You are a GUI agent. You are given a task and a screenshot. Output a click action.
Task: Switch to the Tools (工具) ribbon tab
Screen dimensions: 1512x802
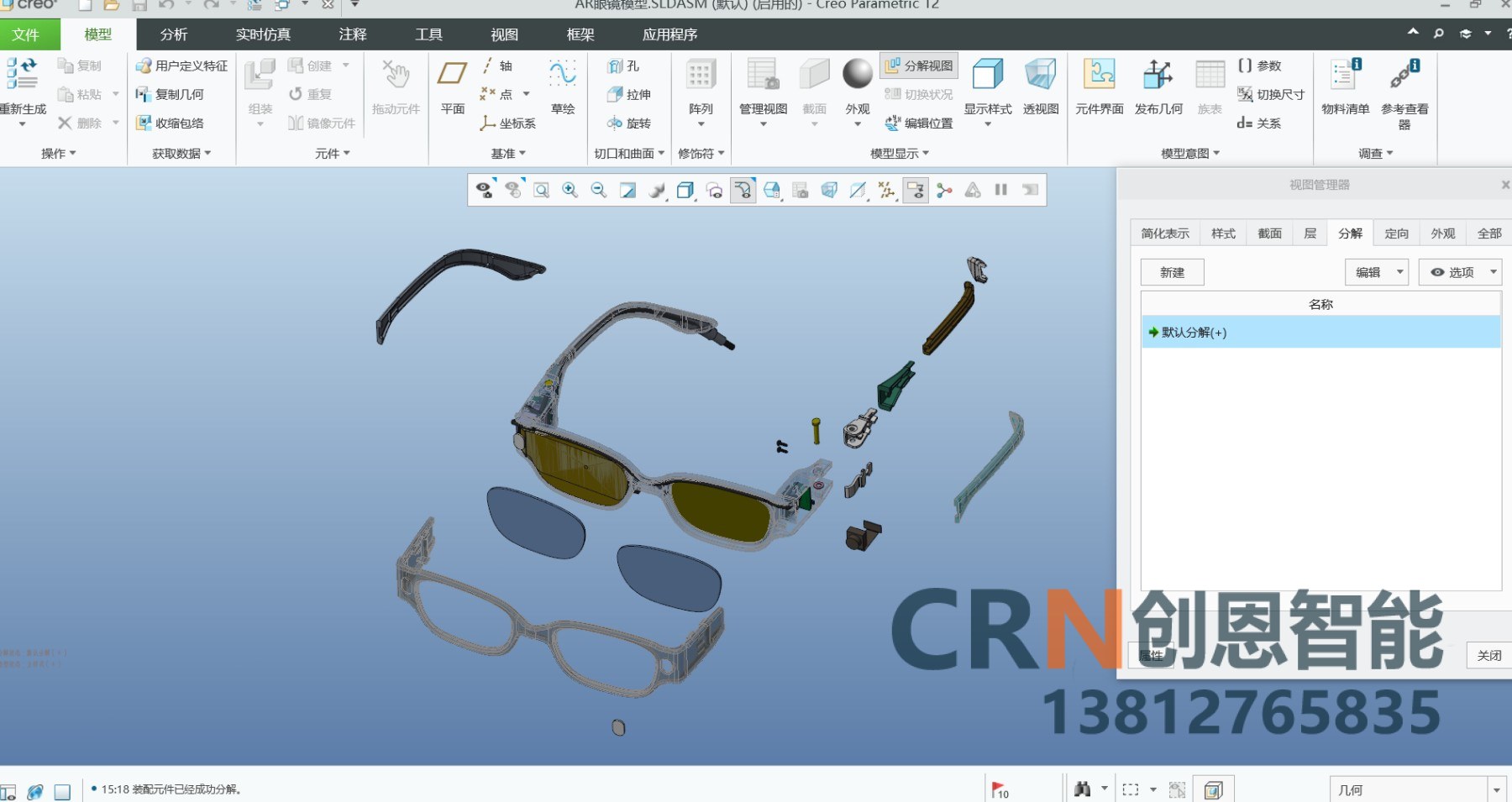tap(428, 34)
